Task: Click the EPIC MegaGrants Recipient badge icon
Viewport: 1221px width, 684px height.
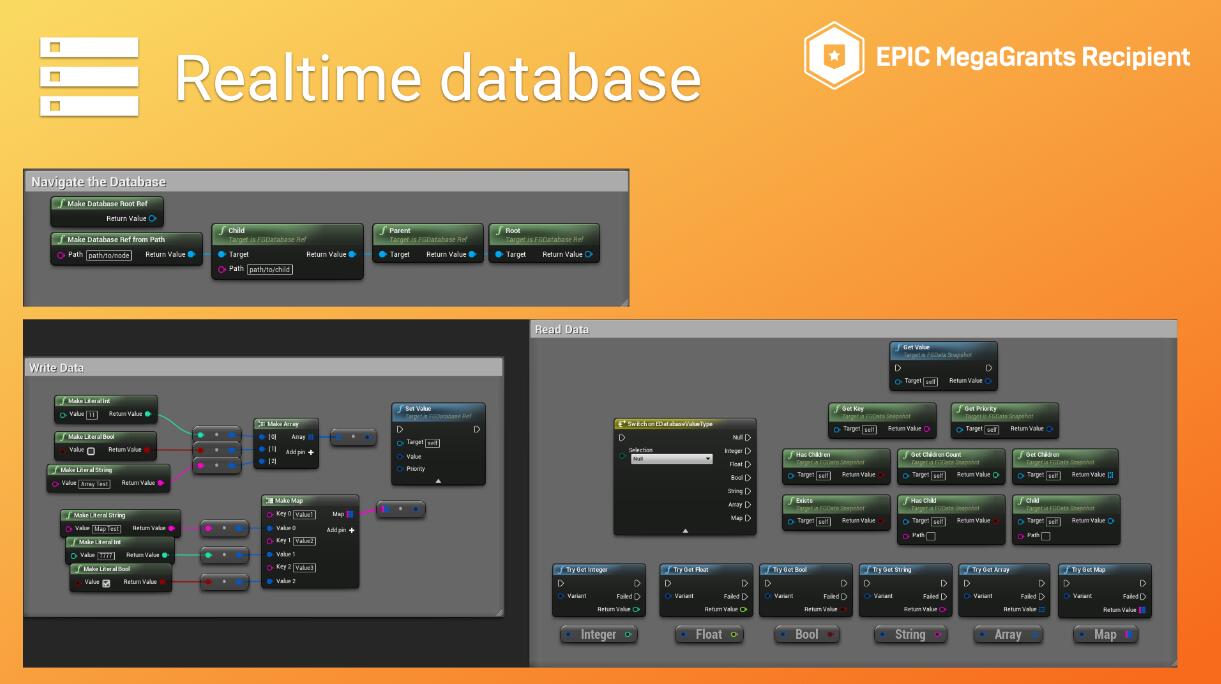Action: pos(833,55)
